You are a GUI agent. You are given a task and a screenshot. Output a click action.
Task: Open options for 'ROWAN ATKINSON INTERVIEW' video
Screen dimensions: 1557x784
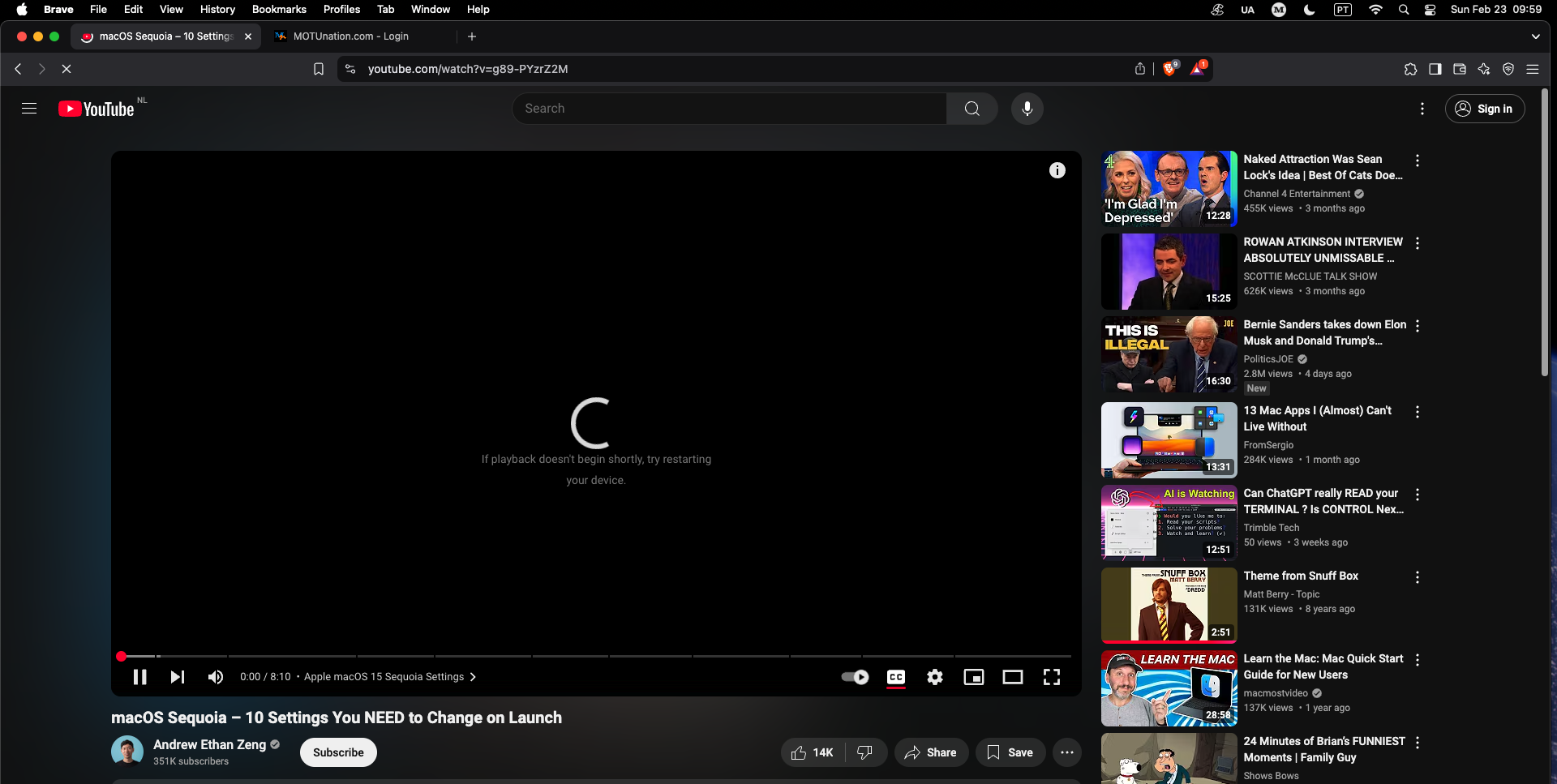[x=1418, y=243]
